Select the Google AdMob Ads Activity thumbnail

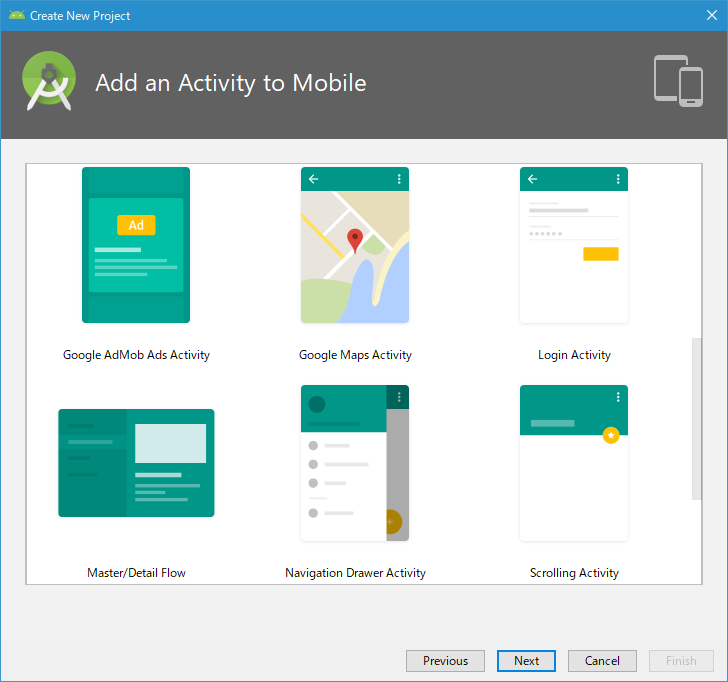136,245
